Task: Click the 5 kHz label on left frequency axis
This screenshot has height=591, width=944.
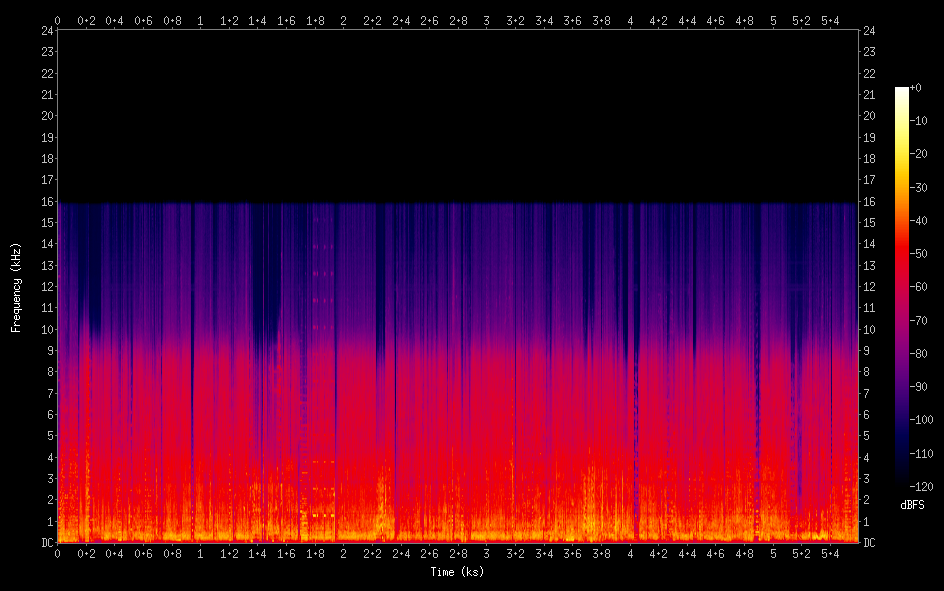Action: [x=49, y=436]
